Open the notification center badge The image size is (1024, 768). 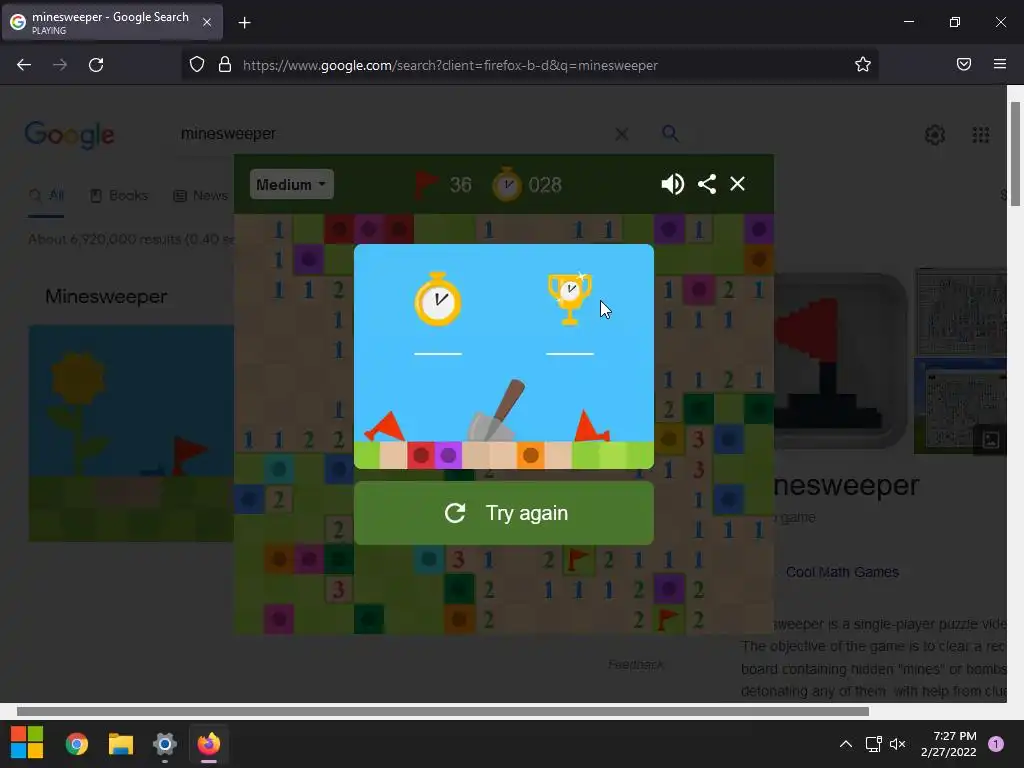point(996,744)
